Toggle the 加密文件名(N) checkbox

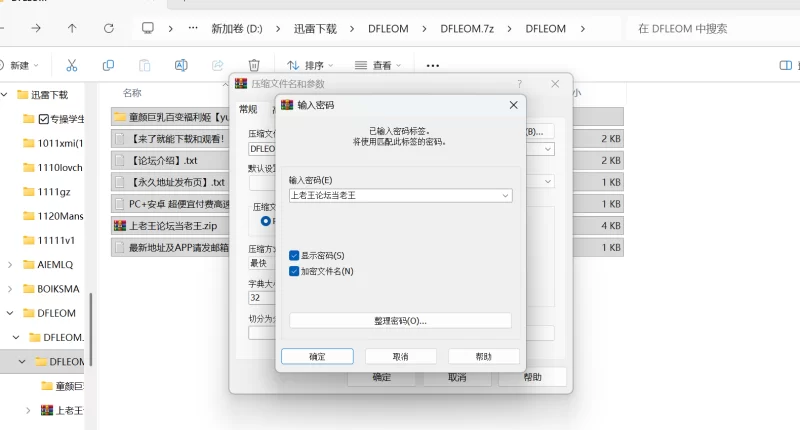point(294,271)
